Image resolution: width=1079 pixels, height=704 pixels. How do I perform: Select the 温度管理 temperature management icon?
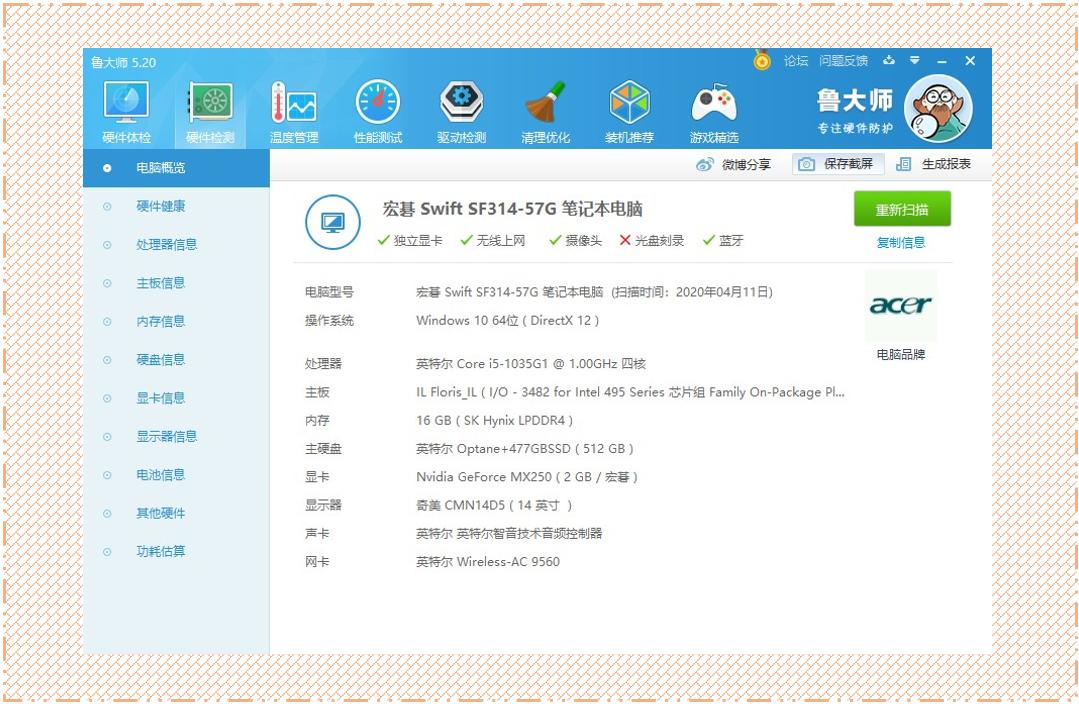[x=293, y=108]
